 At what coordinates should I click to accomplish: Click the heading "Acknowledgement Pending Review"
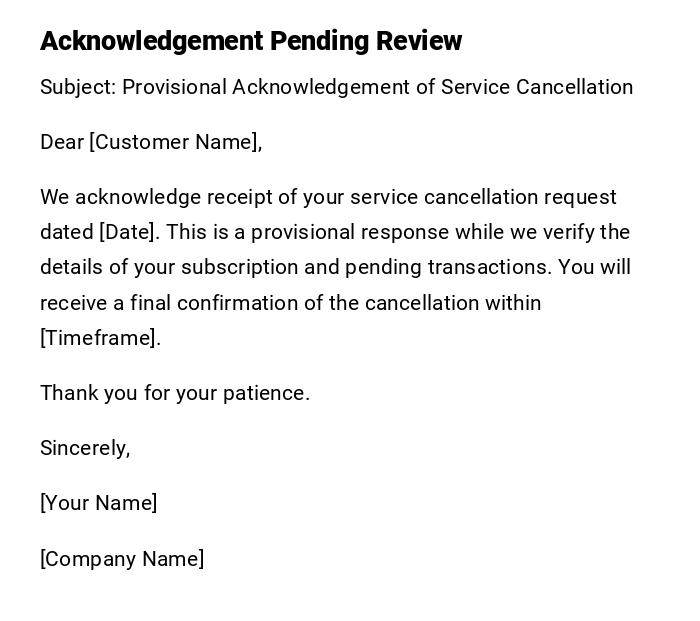[250, 41]
